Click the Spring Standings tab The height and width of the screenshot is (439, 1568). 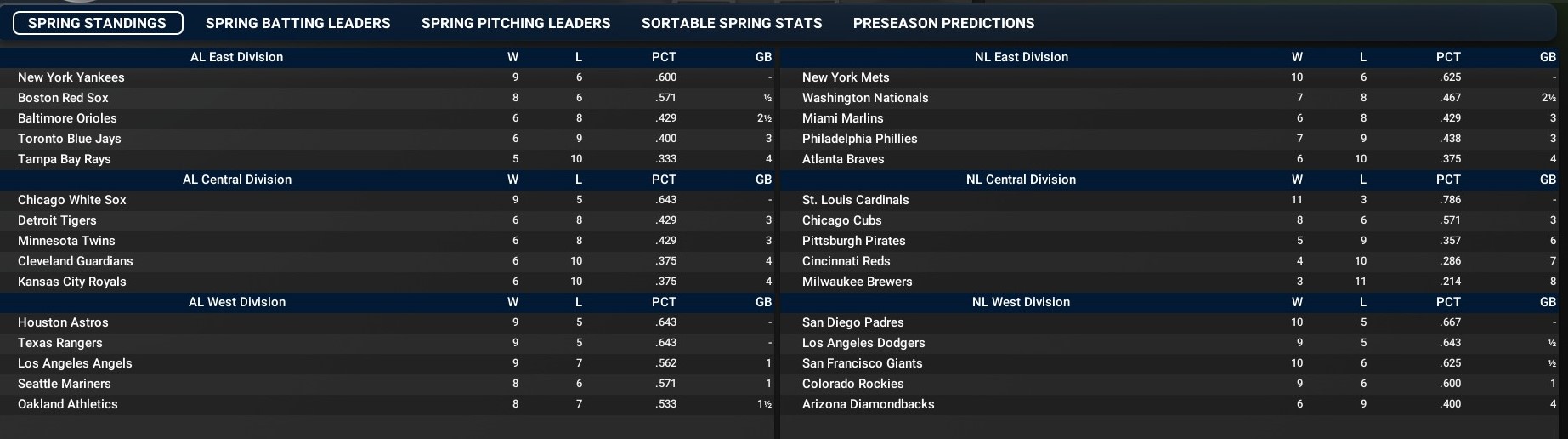click(98, 23)
